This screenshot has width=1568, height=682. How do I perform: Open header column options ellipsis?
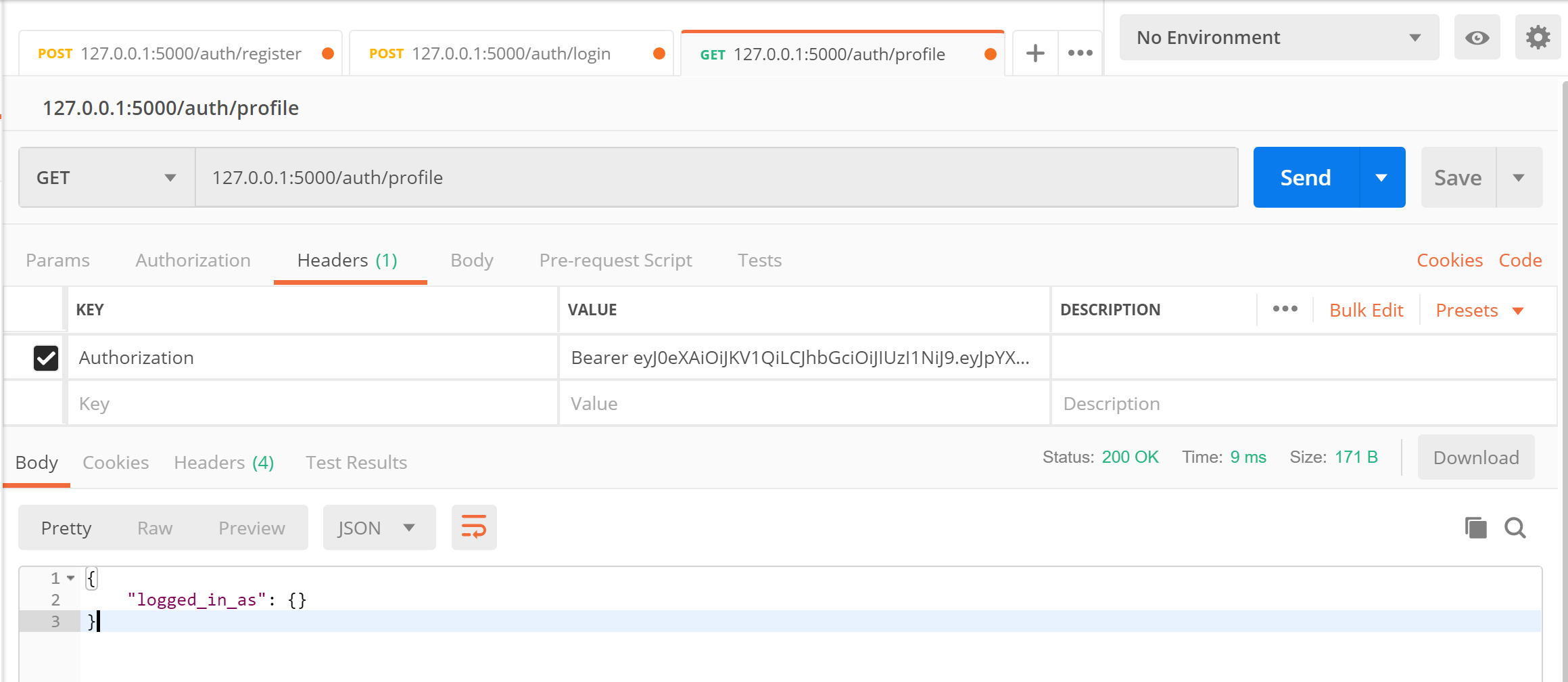[x=1285, y=309]
